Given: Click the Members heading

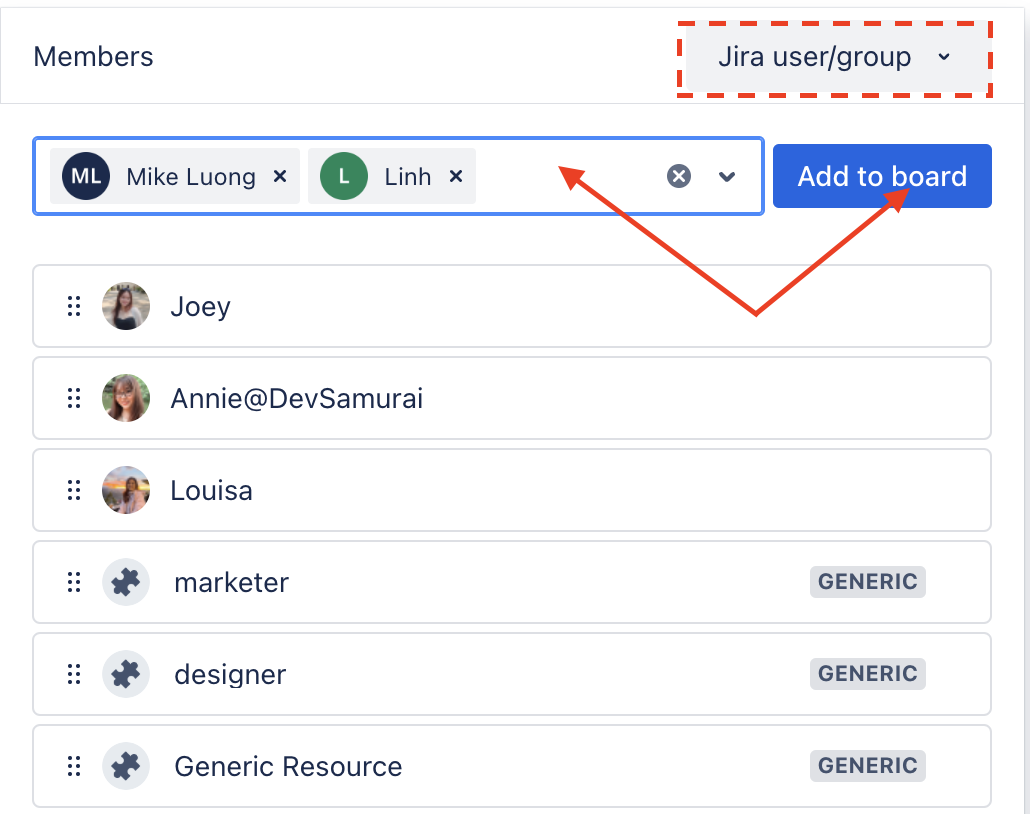Looking at the screenshot, I should coord(93,57).
